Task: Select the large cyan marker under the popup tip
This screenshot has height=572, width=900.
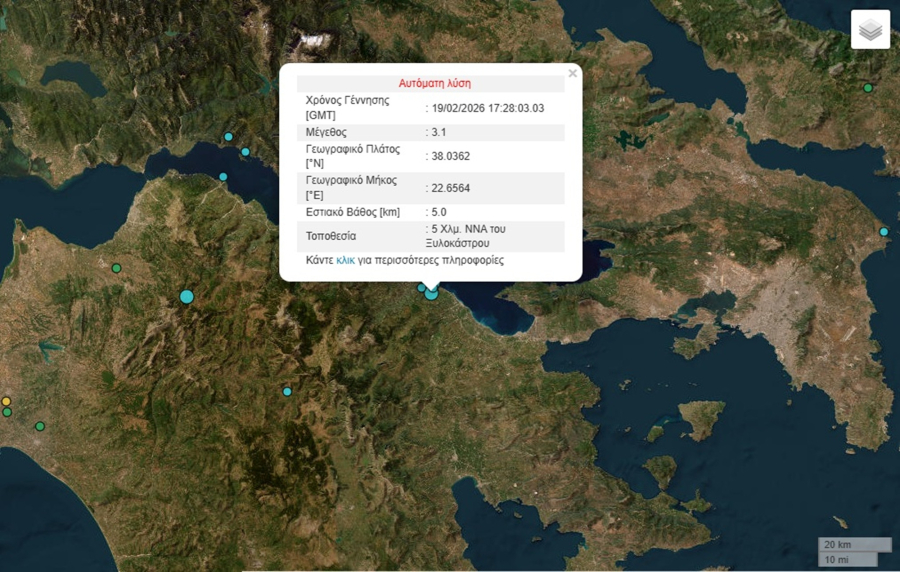Action: click(x=431, y=293)
